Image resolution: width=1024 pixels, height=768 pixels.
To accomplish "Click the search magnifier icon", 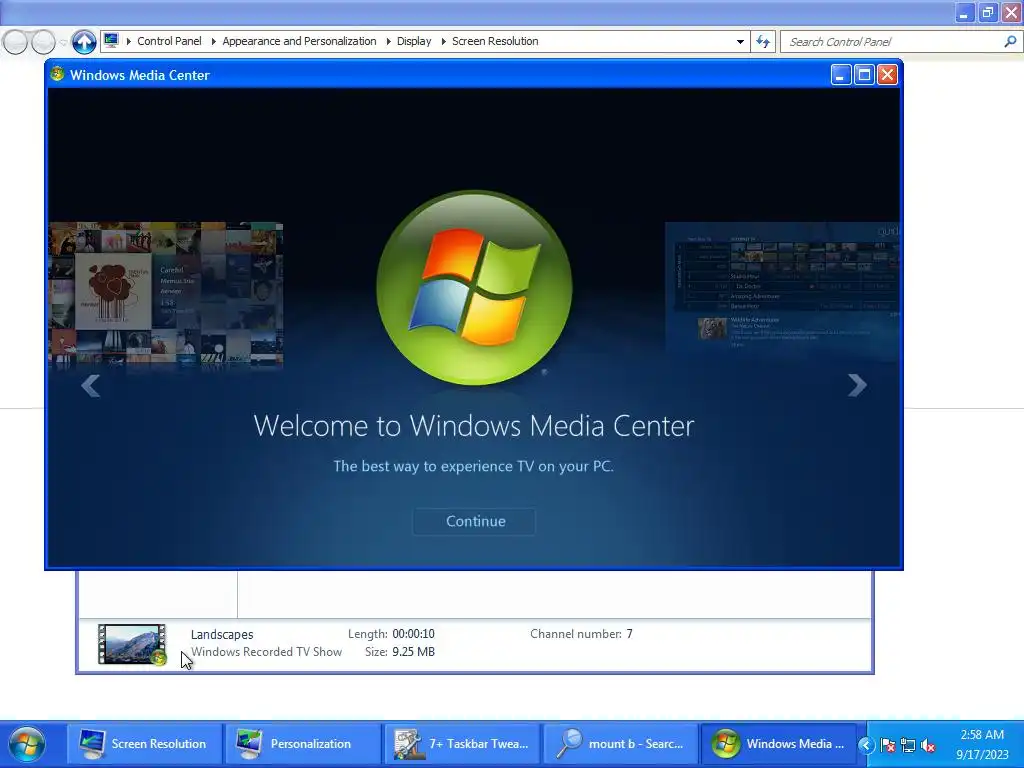I will point(1010,42).
